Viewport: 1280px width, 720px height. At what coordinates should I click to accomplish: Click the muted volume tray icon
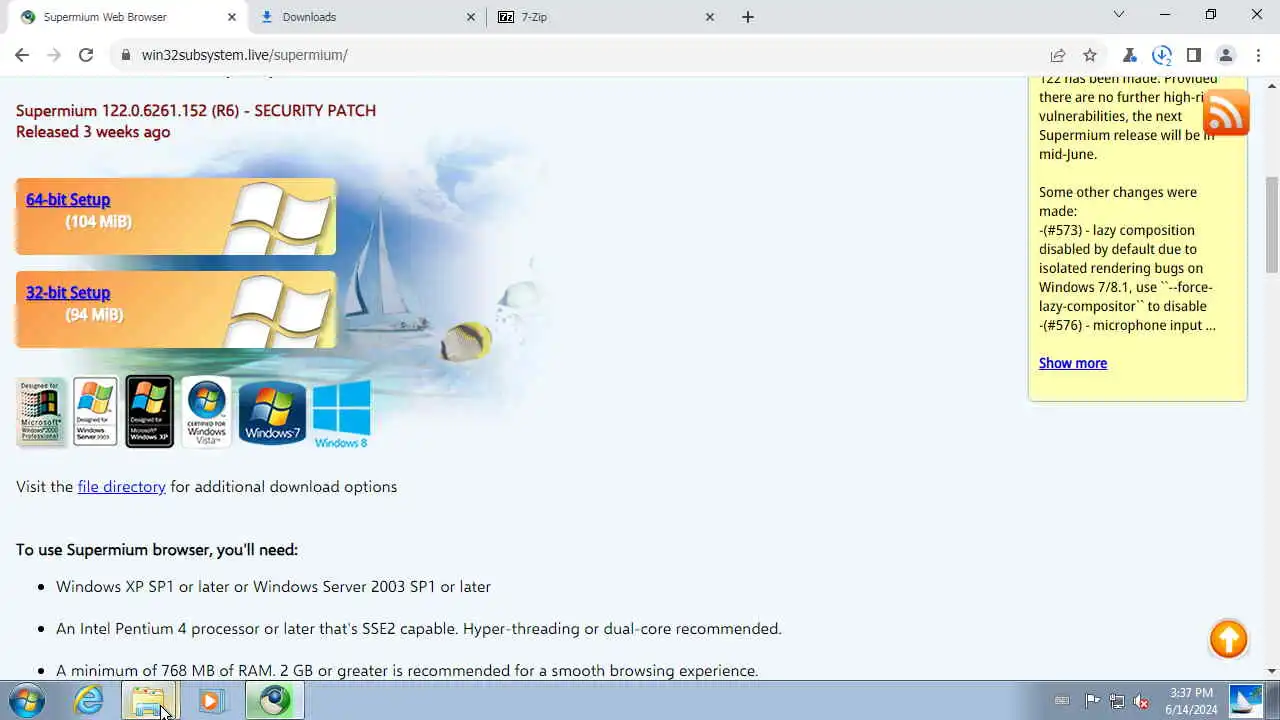click(x=1141, y=701)
